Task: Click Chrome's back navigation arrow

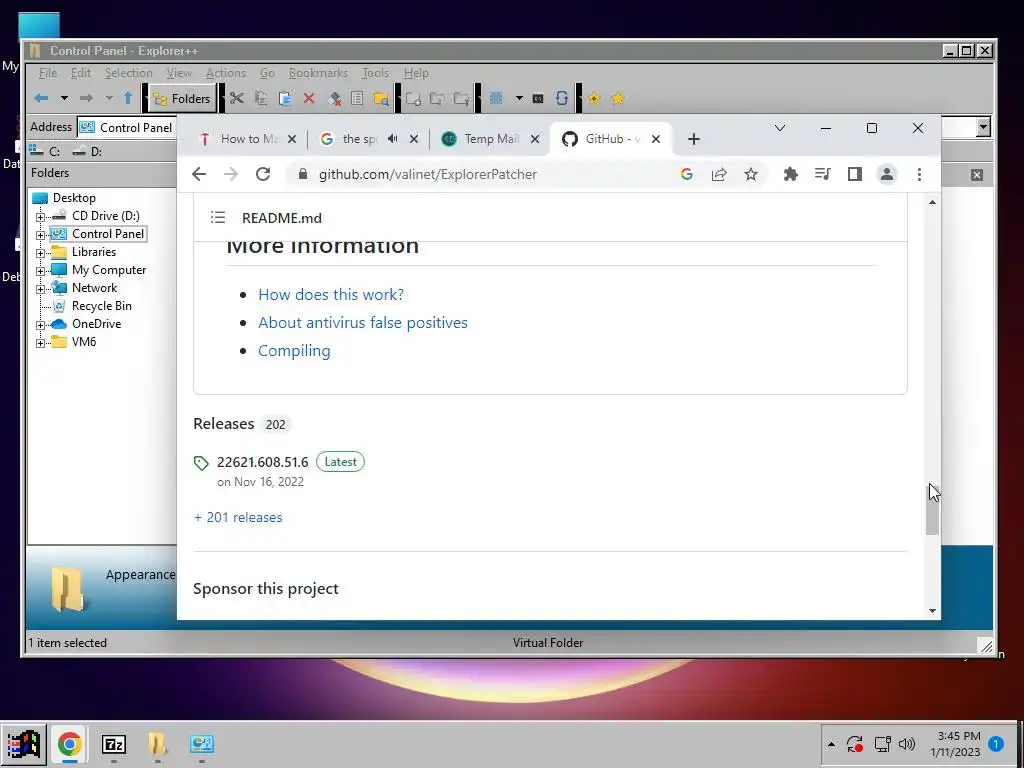Action: pos(199,174)
